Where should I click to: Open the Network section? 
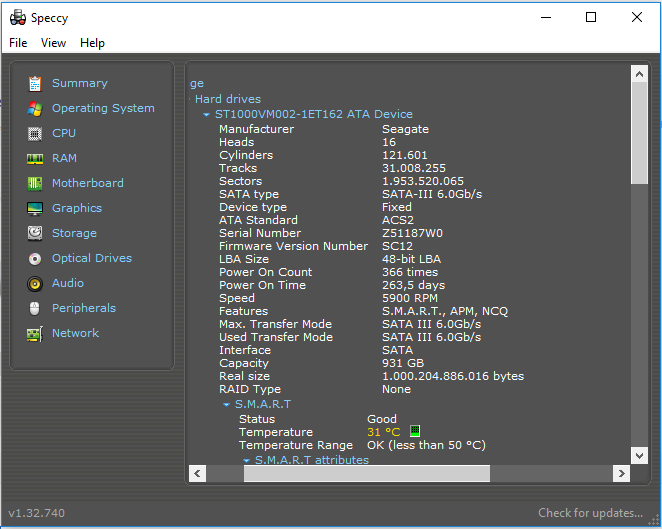pos(75,333)
